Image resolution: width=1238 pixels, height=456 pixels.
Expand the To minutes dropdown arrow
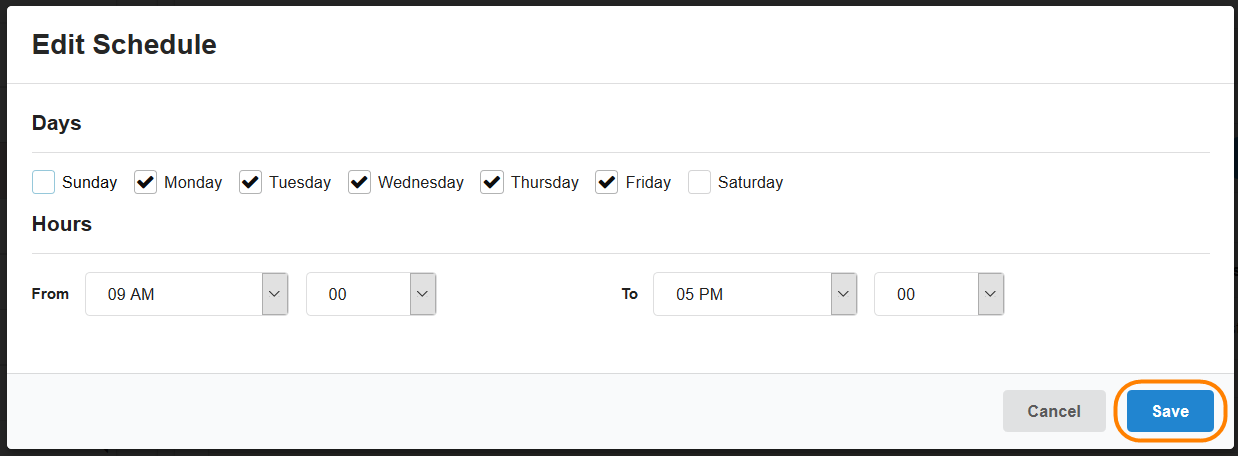coord(991,294)
